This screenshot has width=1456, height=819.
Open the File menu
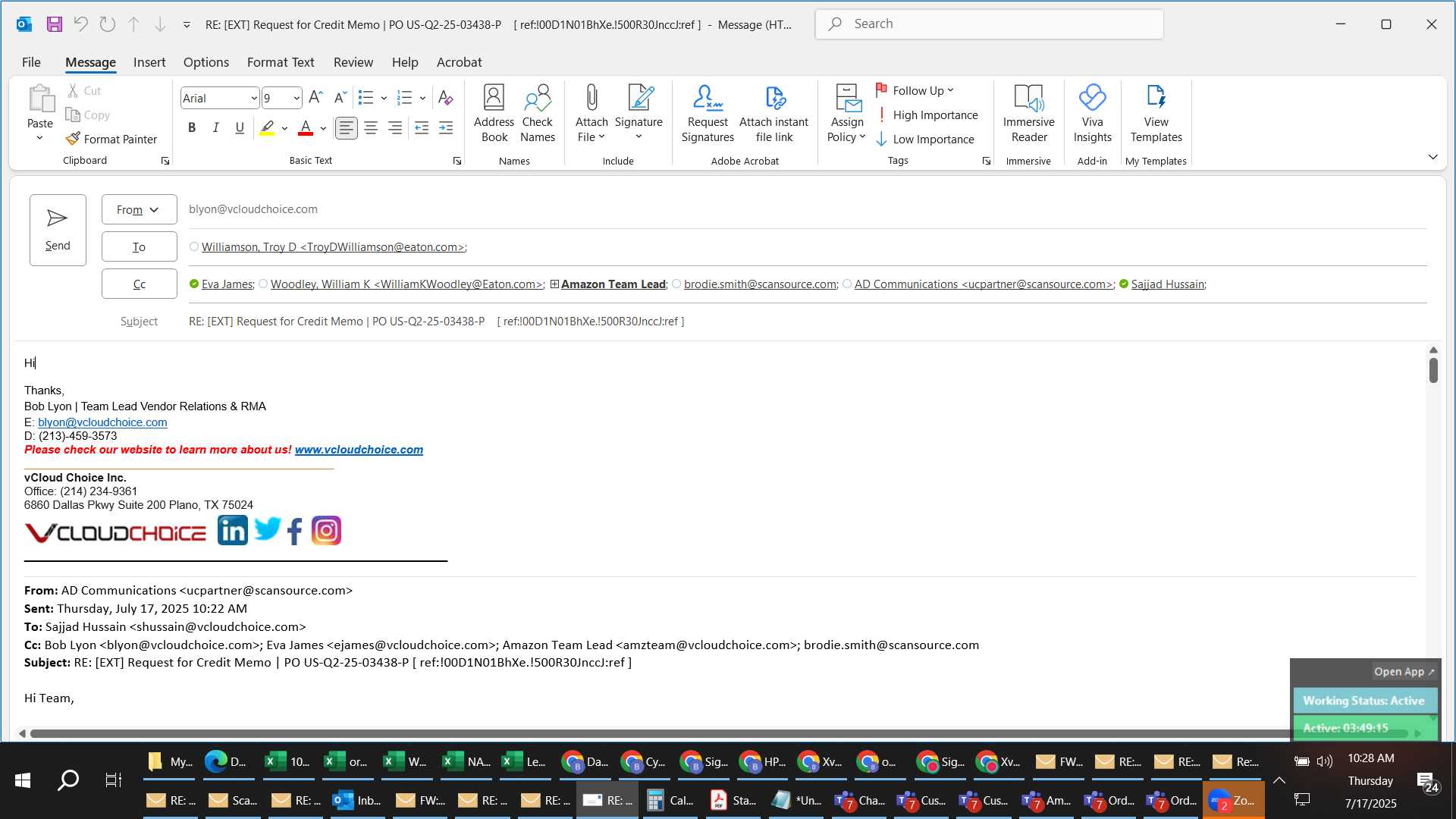pyautogui.click(x=31, y=62)
